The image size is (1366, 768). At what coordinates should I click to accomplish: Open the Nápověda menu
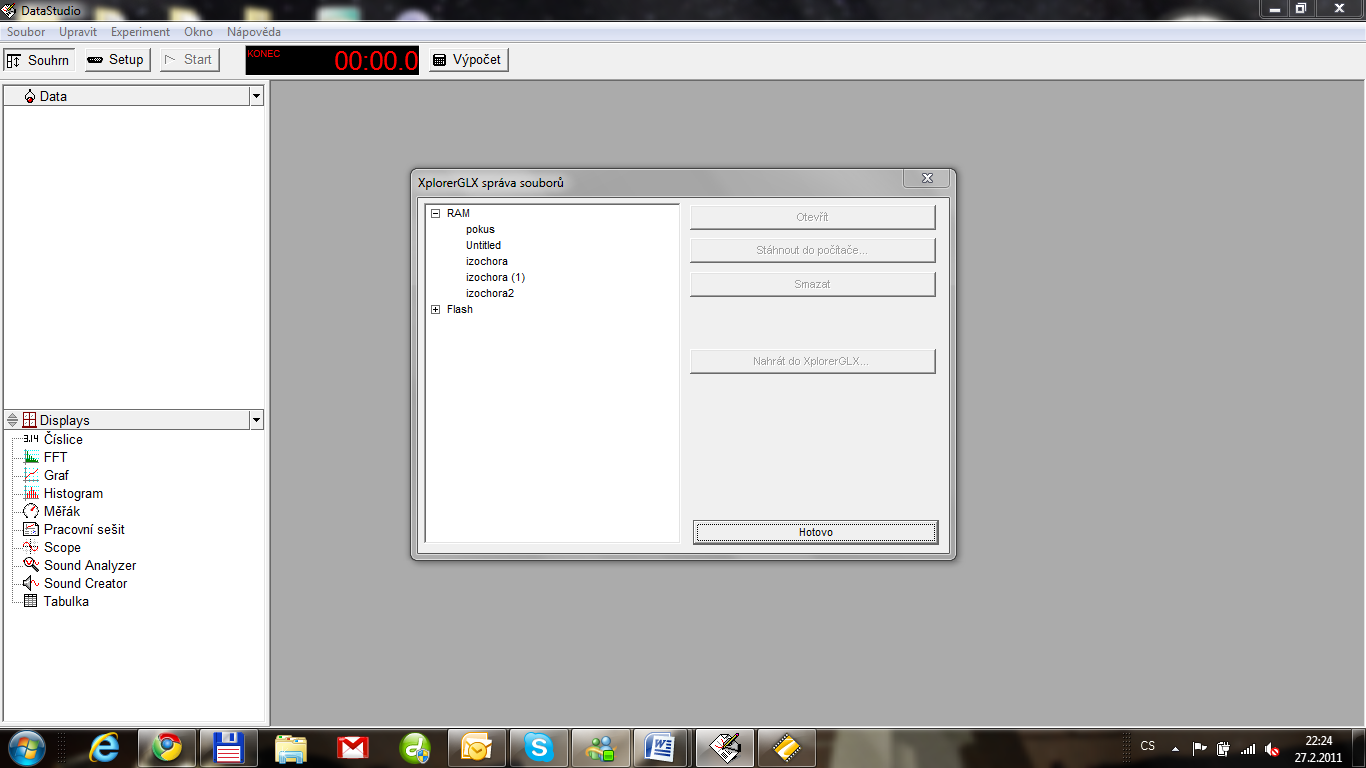tap(254, 32)
